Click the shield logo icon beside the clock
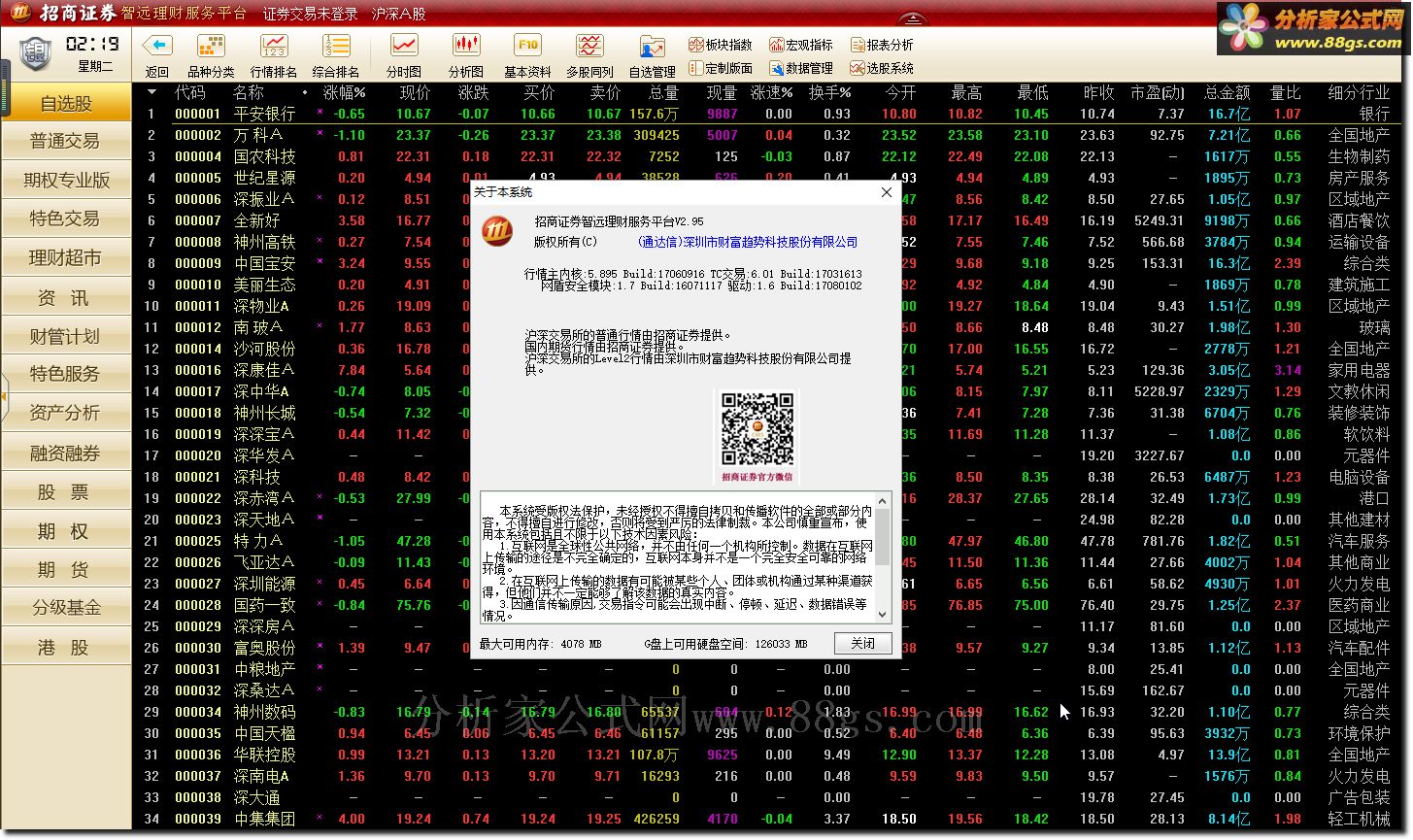Image resolution: width=1413 pixels, height=840 pixels. click(36, 53)
